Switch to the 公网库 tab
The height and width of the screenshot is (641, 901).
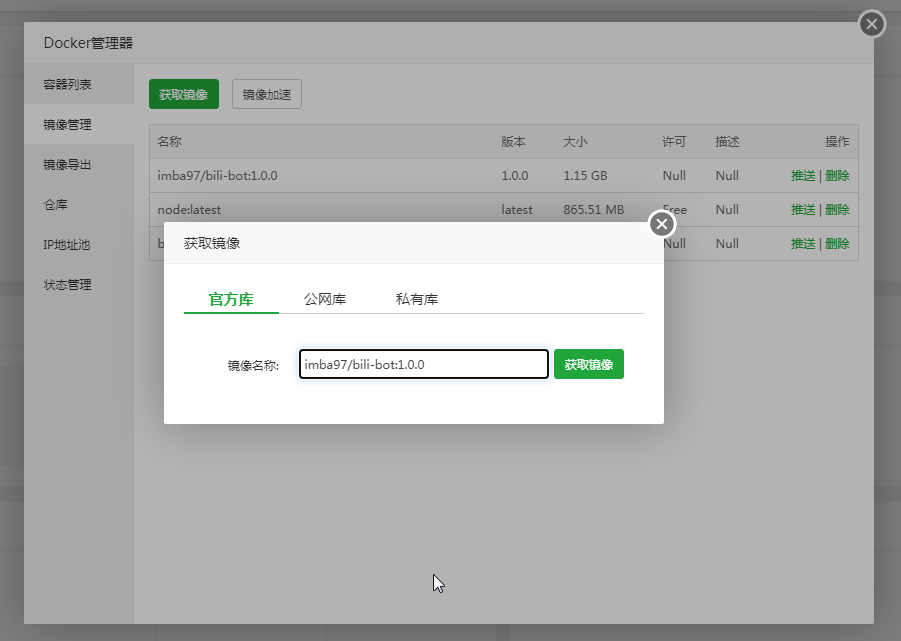tap(325, 299)
